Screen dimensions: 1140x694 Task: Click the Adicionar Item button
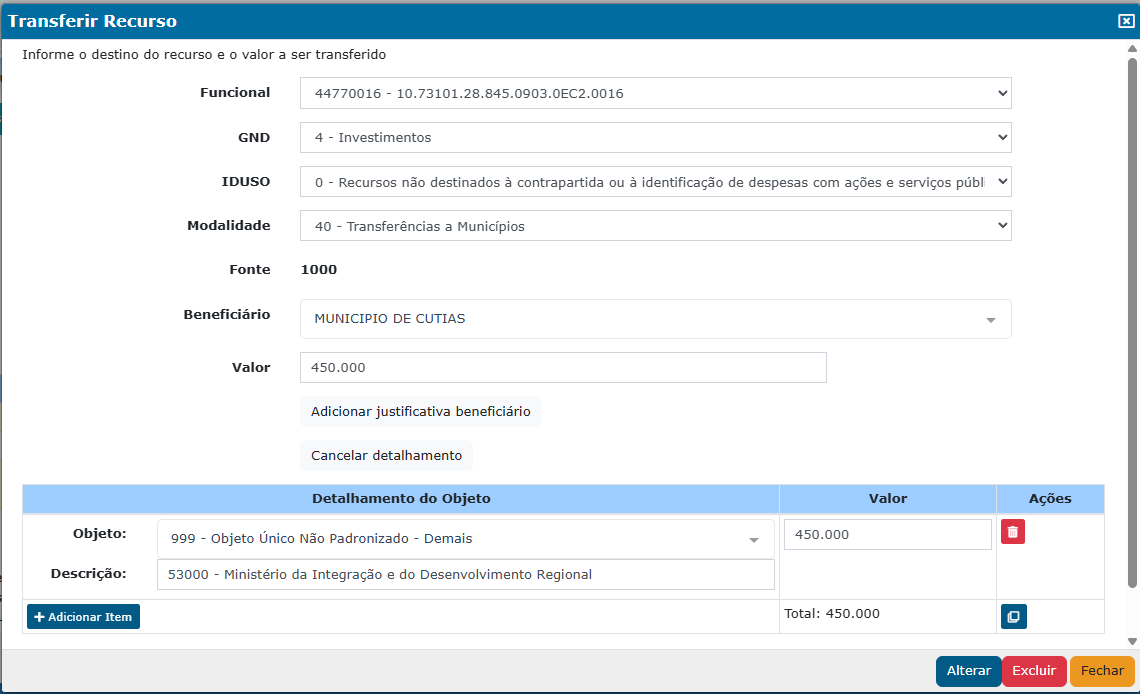(x=83, y=617)
